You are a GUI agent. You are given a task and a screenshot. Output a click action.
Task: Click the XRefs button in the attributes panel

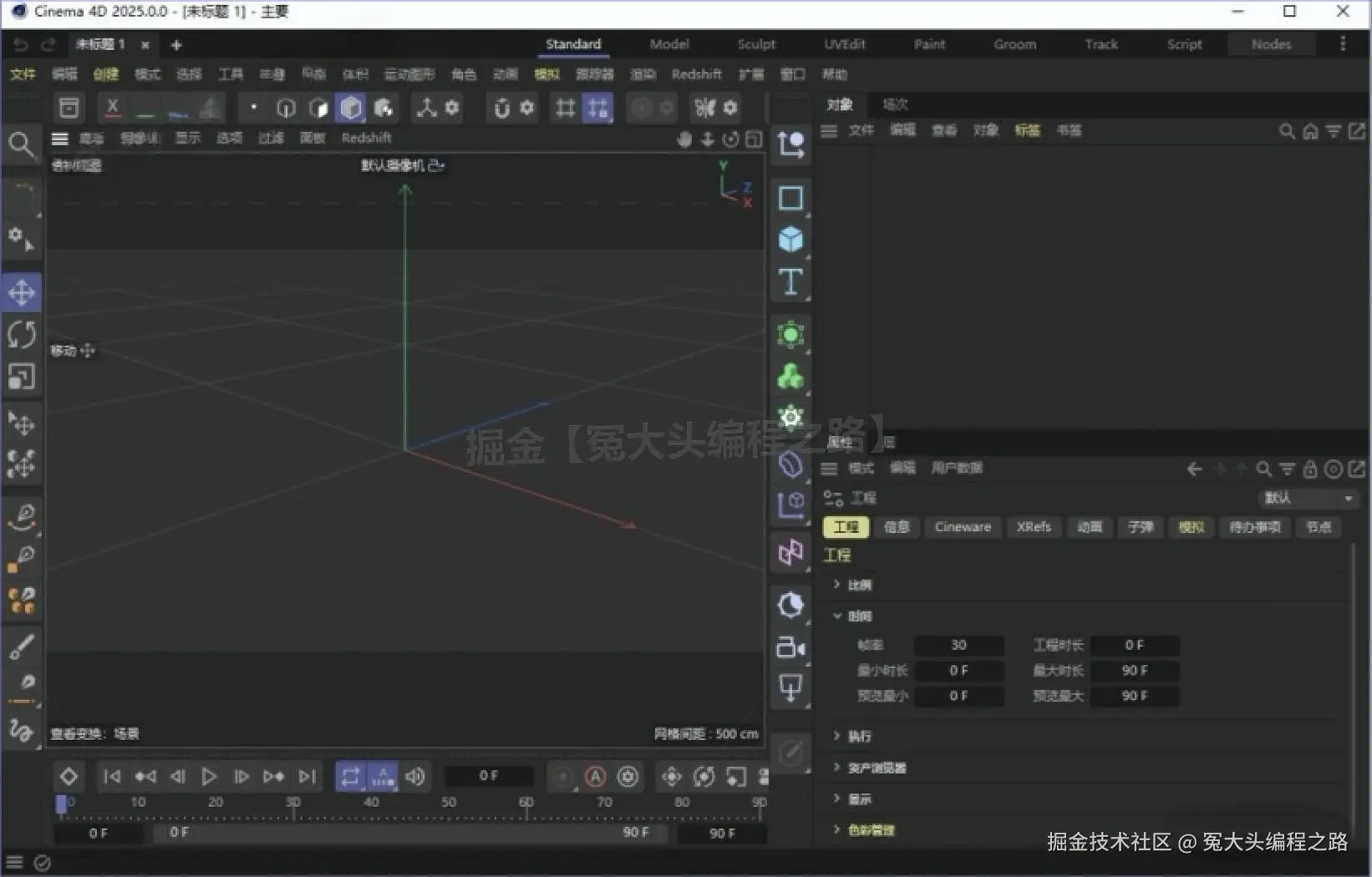(1034, 527)
